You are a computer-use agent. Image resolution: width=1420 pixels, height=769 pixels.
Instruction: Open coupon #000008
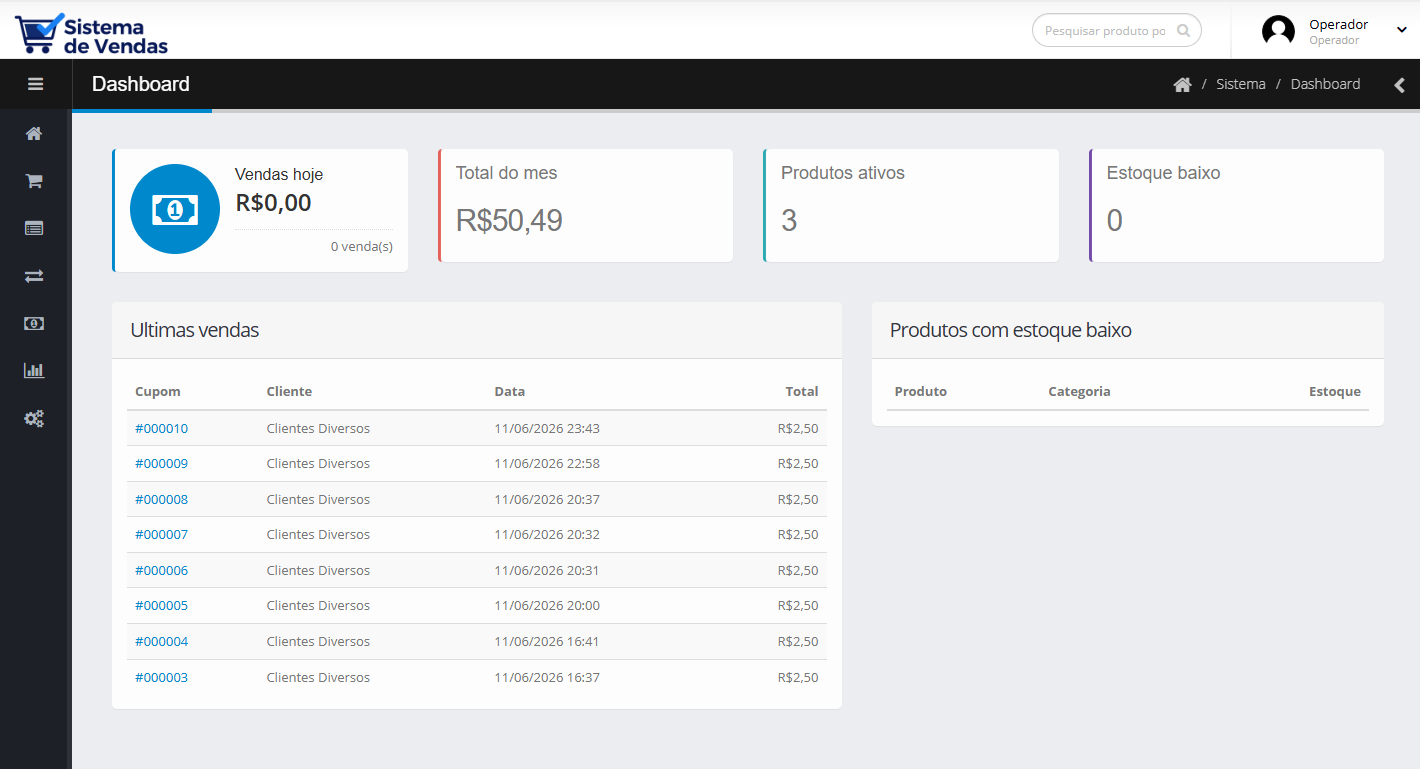161,499
